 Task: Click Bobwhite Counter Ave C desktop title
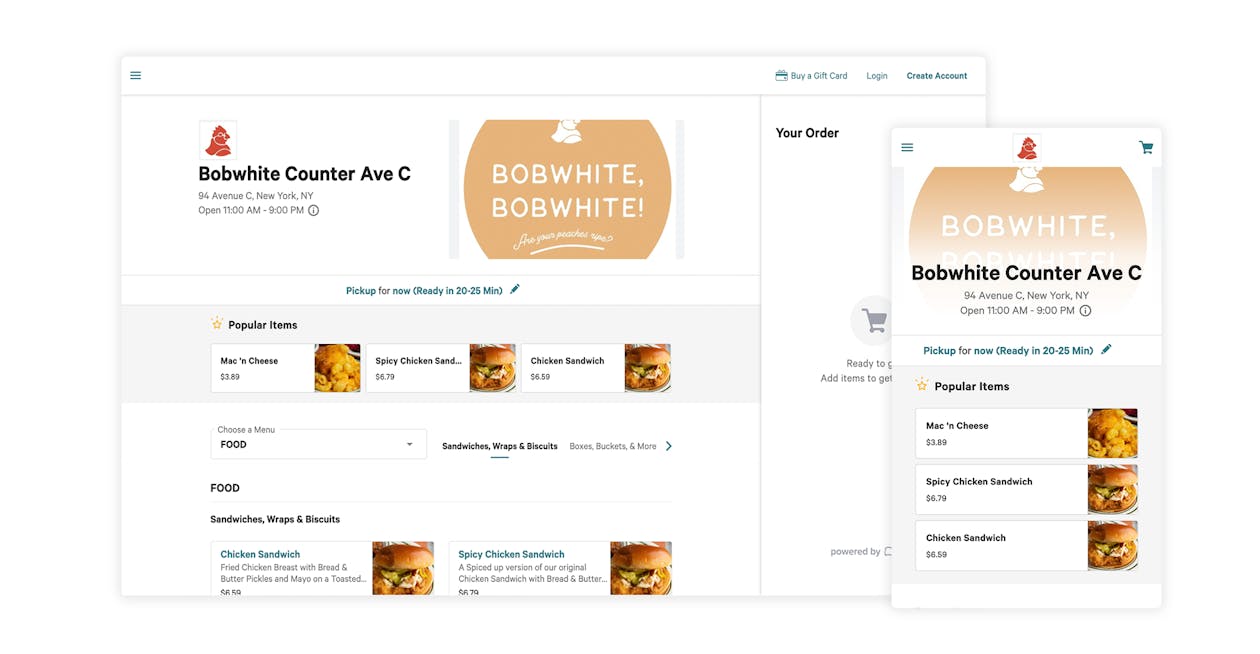(304, 174)
